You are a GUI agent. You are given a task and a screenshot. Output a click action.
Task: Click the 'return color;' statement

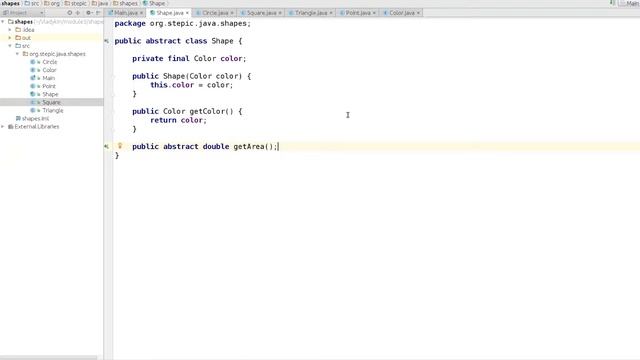tap(178, 120)
